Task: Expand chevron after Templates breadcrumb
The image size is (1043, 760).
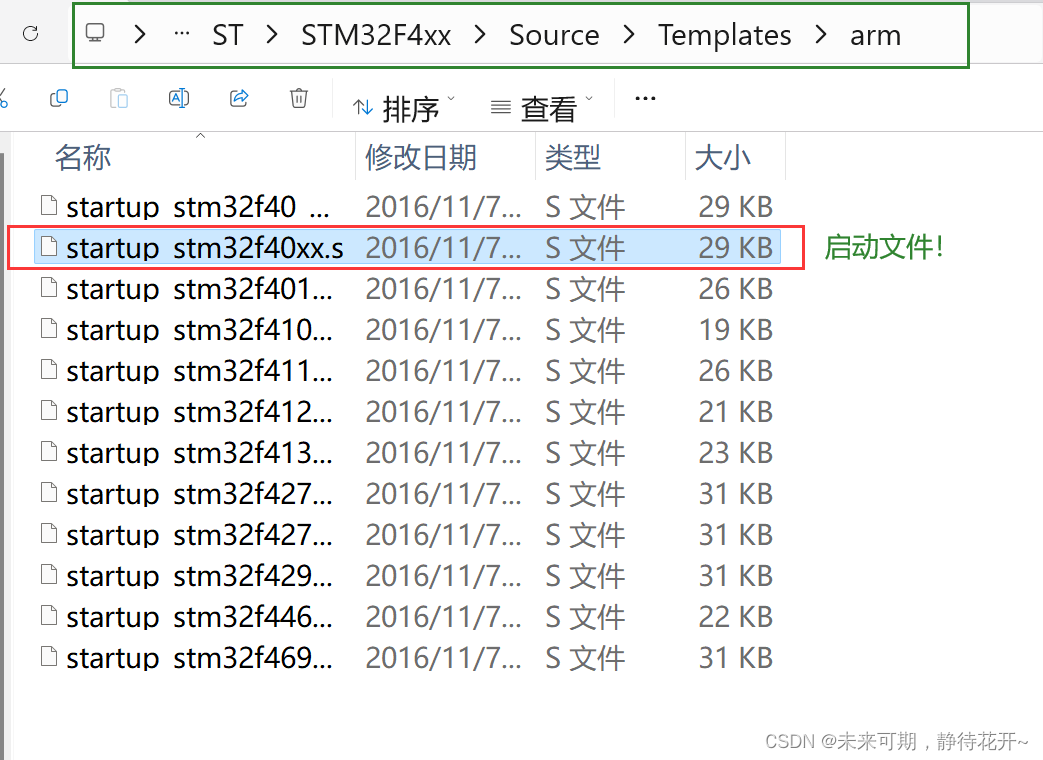Action: pyautogui.click(x=821, y=34)
